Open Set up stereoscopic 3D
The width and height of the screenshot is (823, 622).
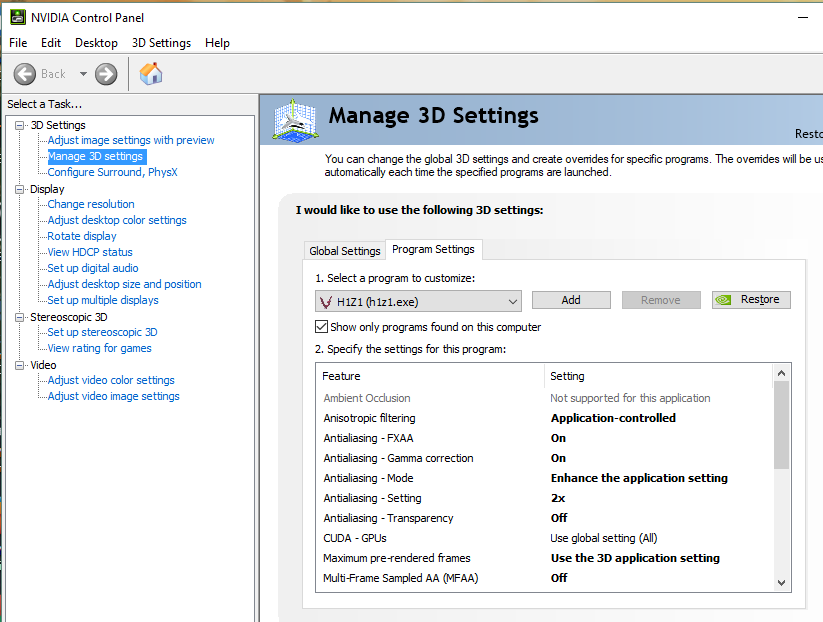pyautogui.click(x=102, y=332)
